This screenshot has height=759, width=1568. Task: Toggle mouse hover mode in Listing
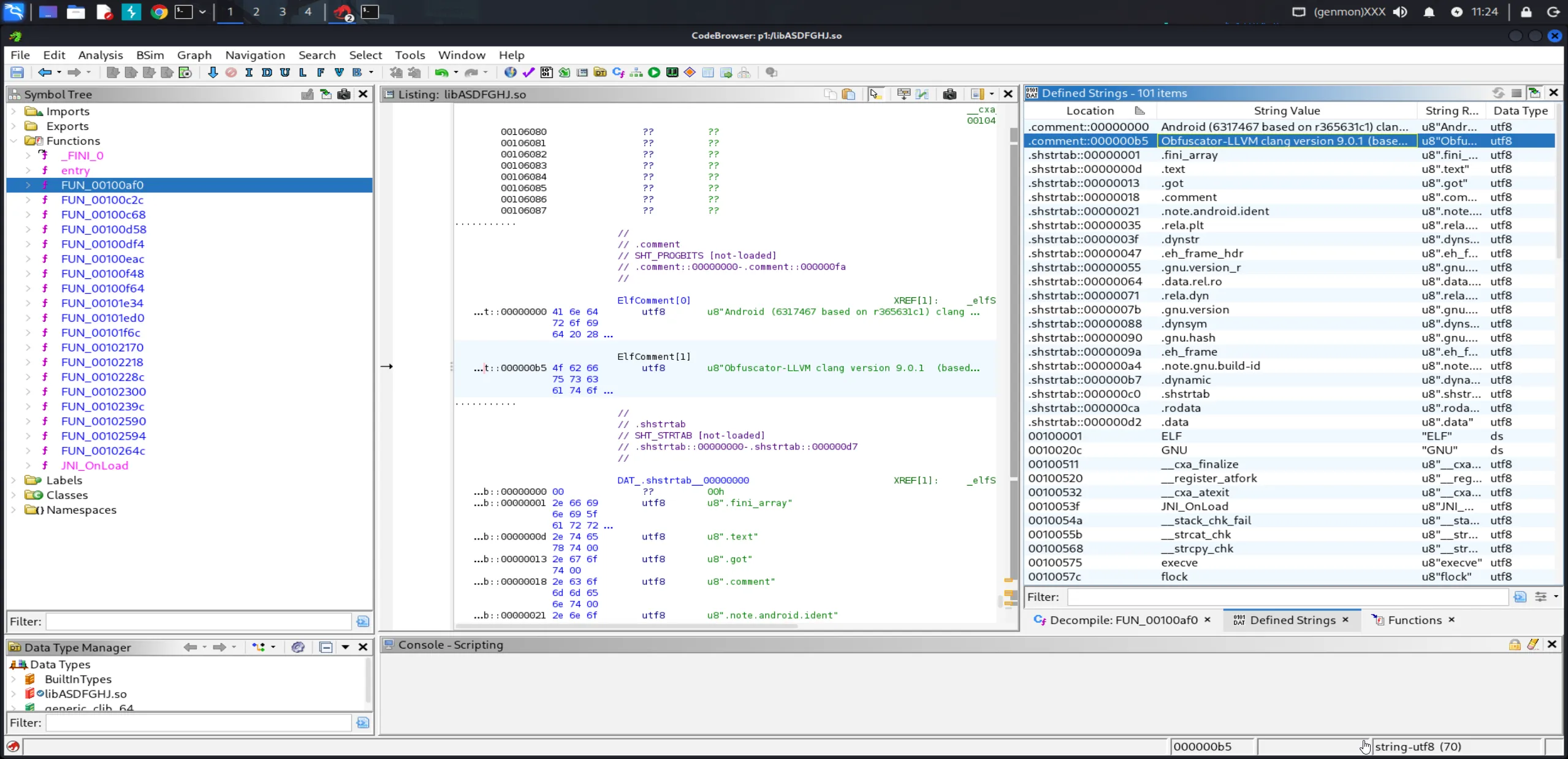[875, 94]
